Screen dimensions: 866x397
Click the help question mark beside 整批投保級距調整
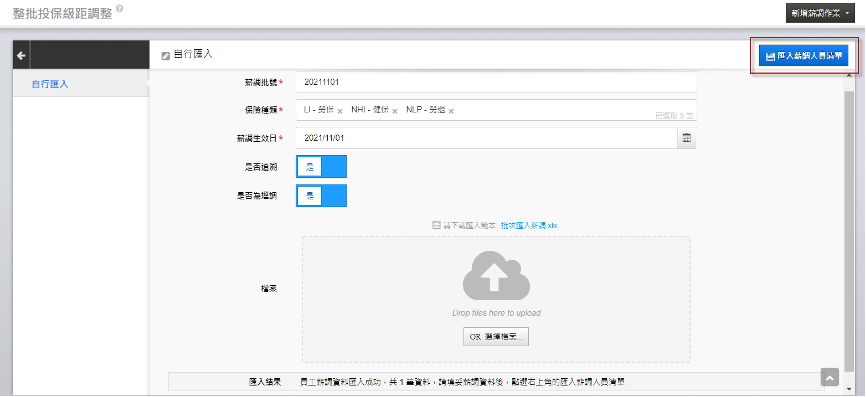[120, 9]
